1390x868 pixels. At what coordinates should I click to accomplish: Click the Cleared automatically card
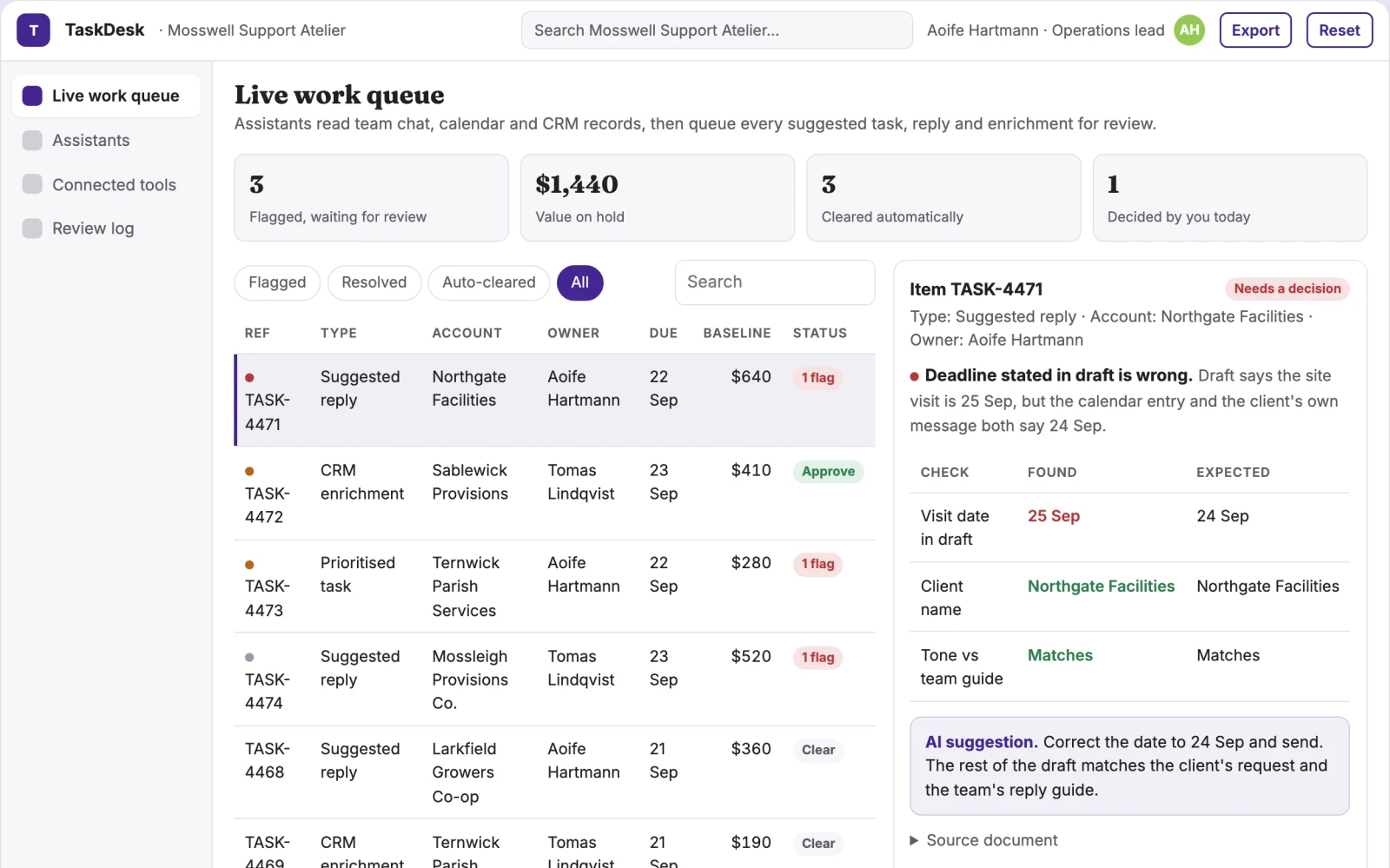(x=943, y=198)
